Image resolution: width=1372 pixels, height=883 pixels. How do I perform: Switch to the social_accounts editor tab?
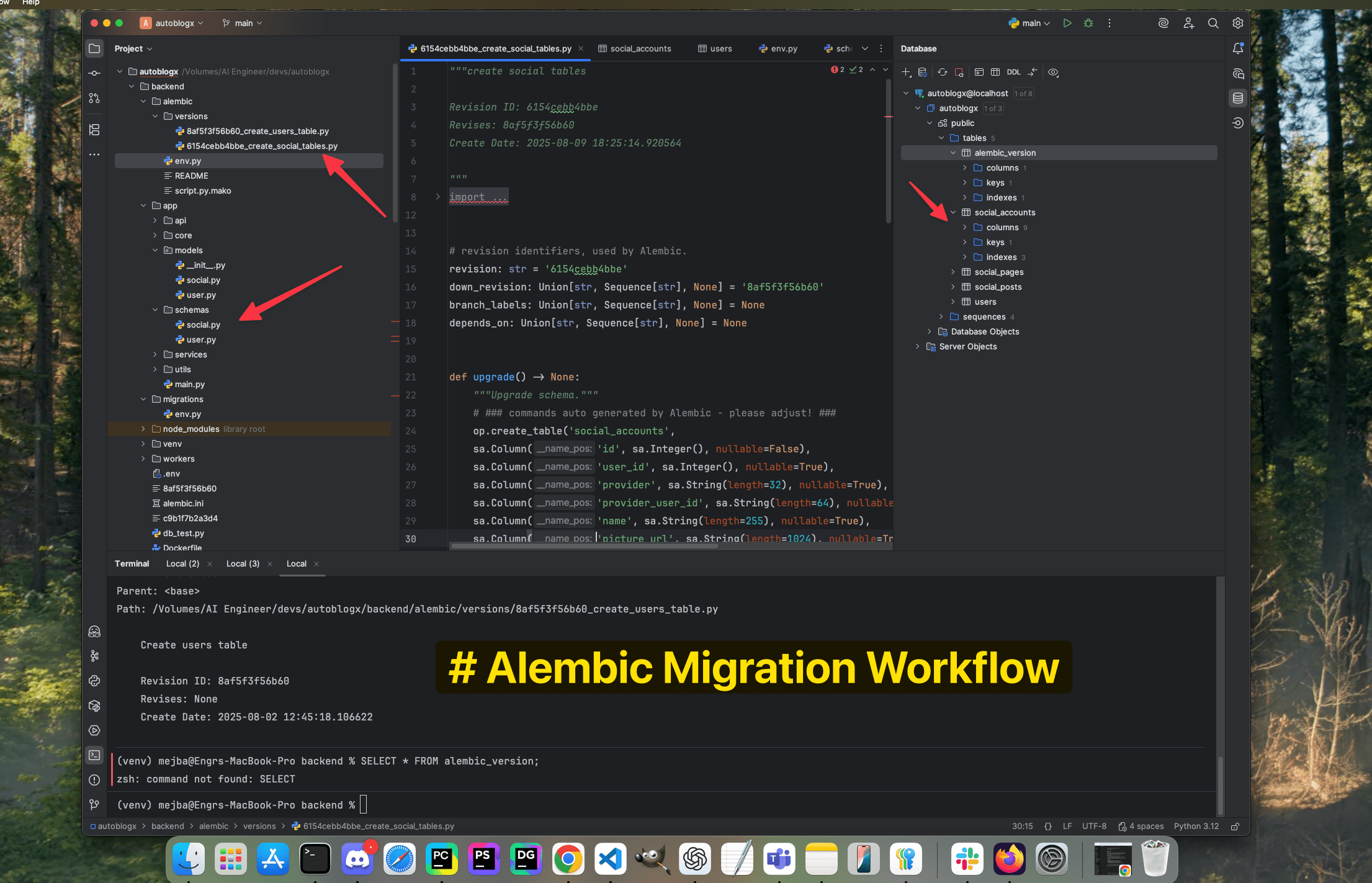click(634, 48)
